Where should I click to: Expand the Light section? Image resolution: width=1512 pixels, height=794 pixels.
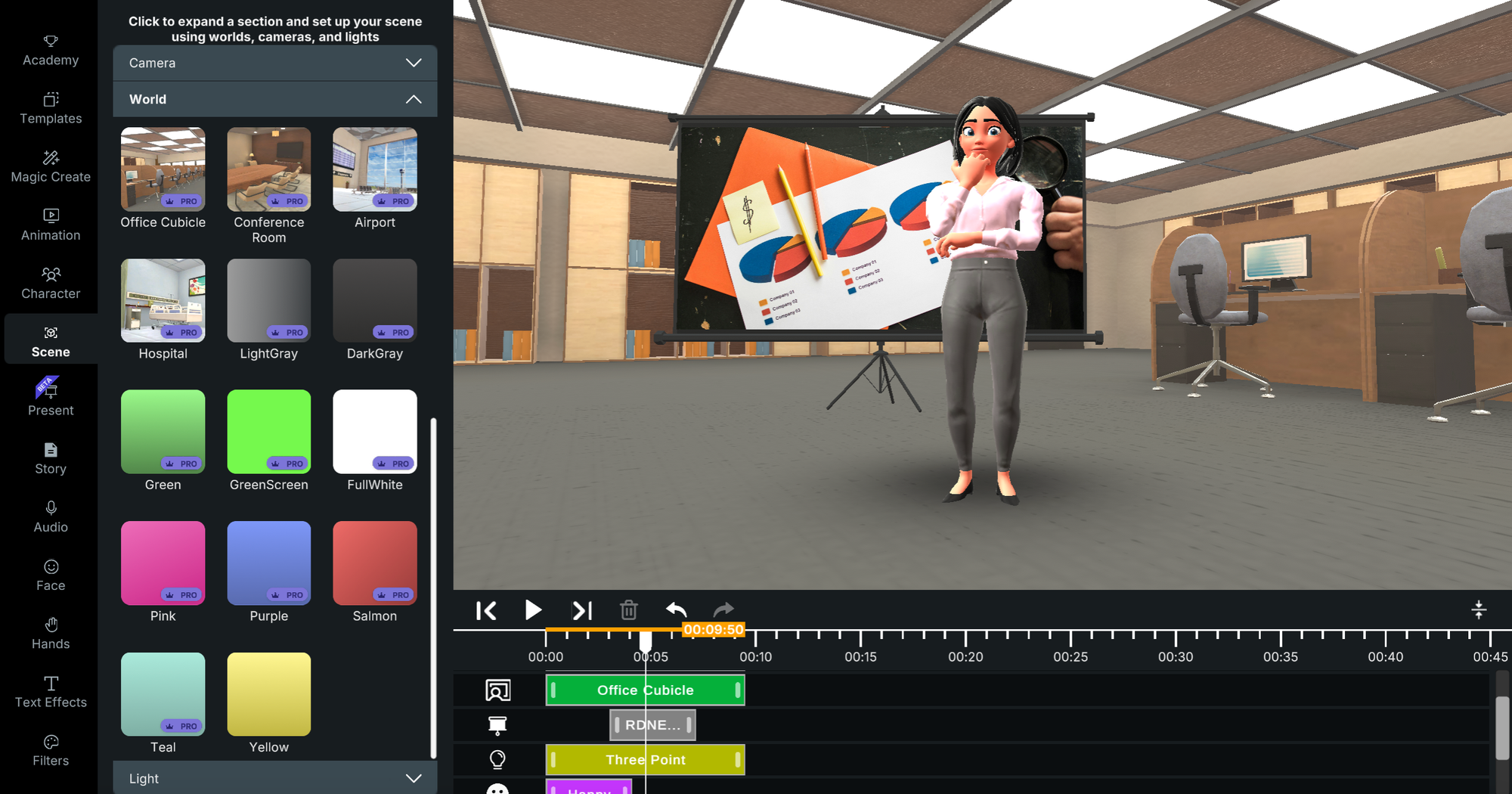274,778
